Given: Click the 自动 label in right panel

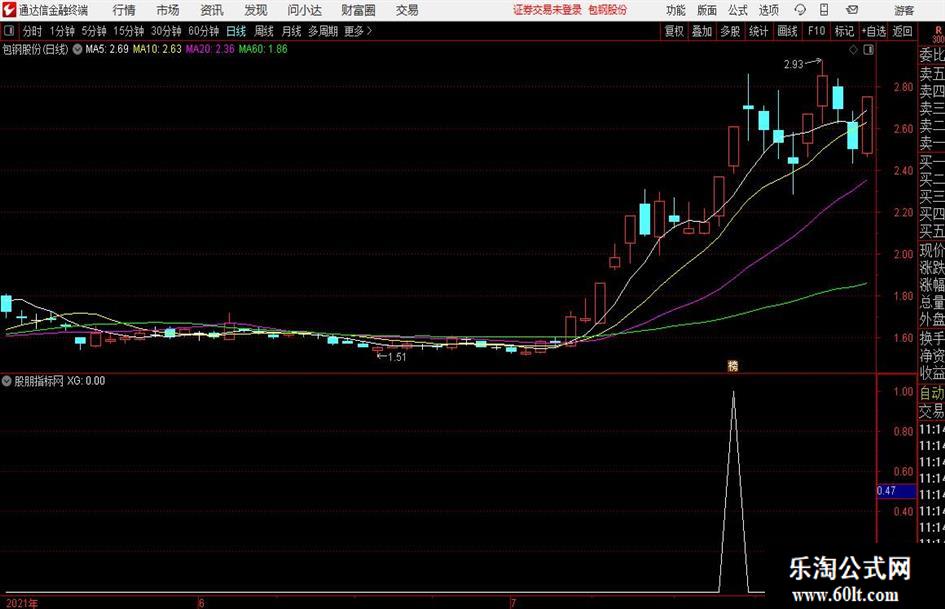Looking at the screenshot, I should click(x=932, y=393).
